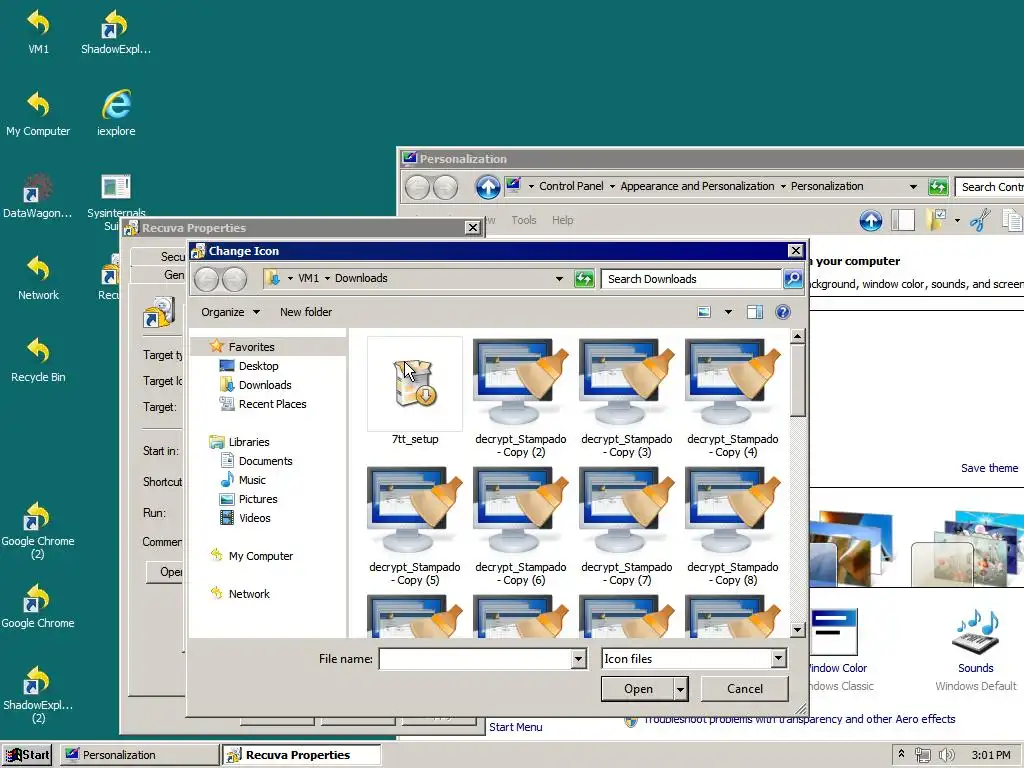Expand Personalization address bar history dropdown

913,187
